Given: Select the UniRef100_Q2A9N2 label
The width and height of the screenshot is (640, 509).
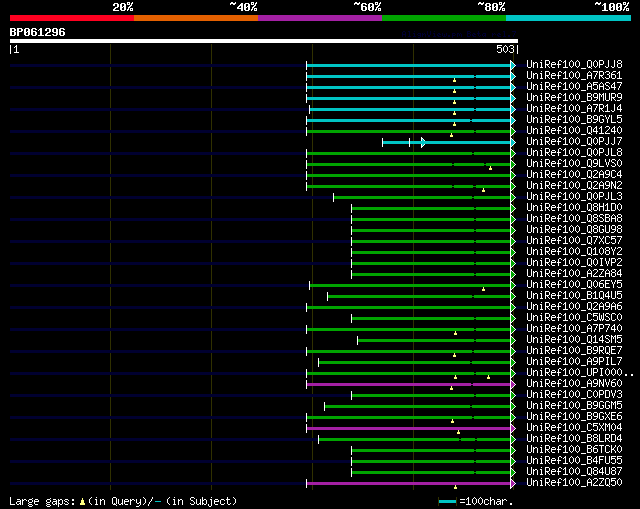Looking at the screenshot, I should pyautogui.click(x=574, y=185).
